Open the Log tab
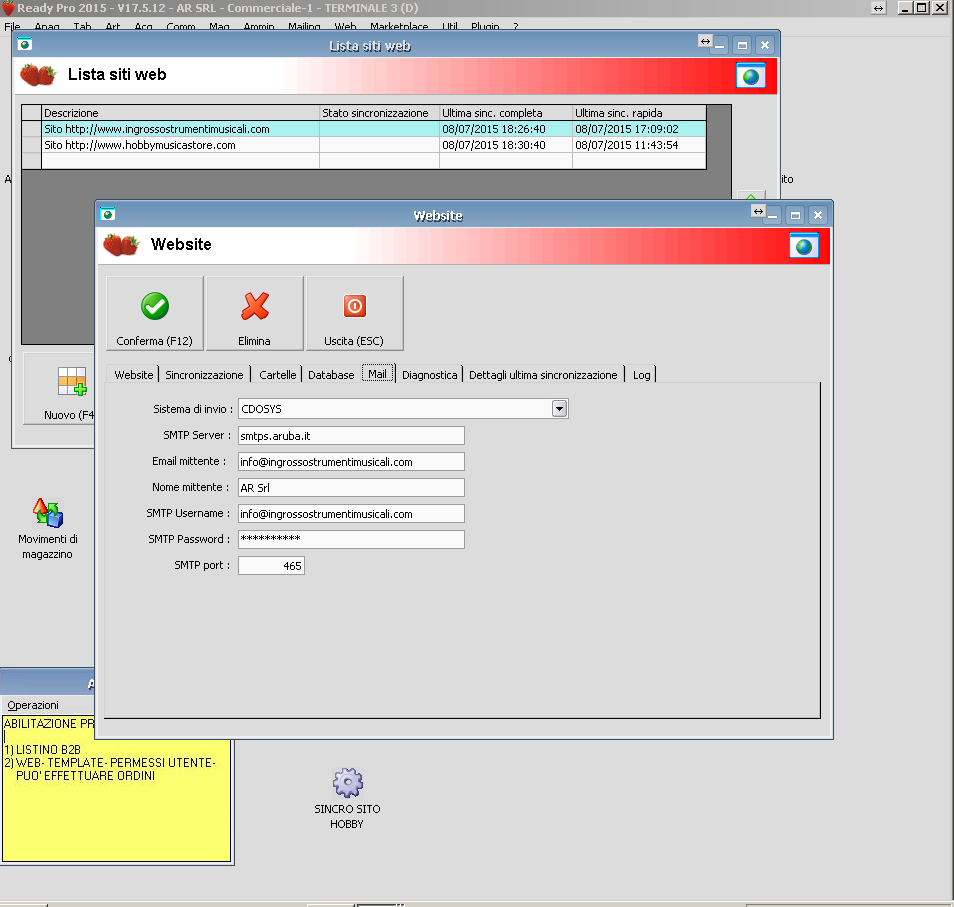 [x=641, y=375]
